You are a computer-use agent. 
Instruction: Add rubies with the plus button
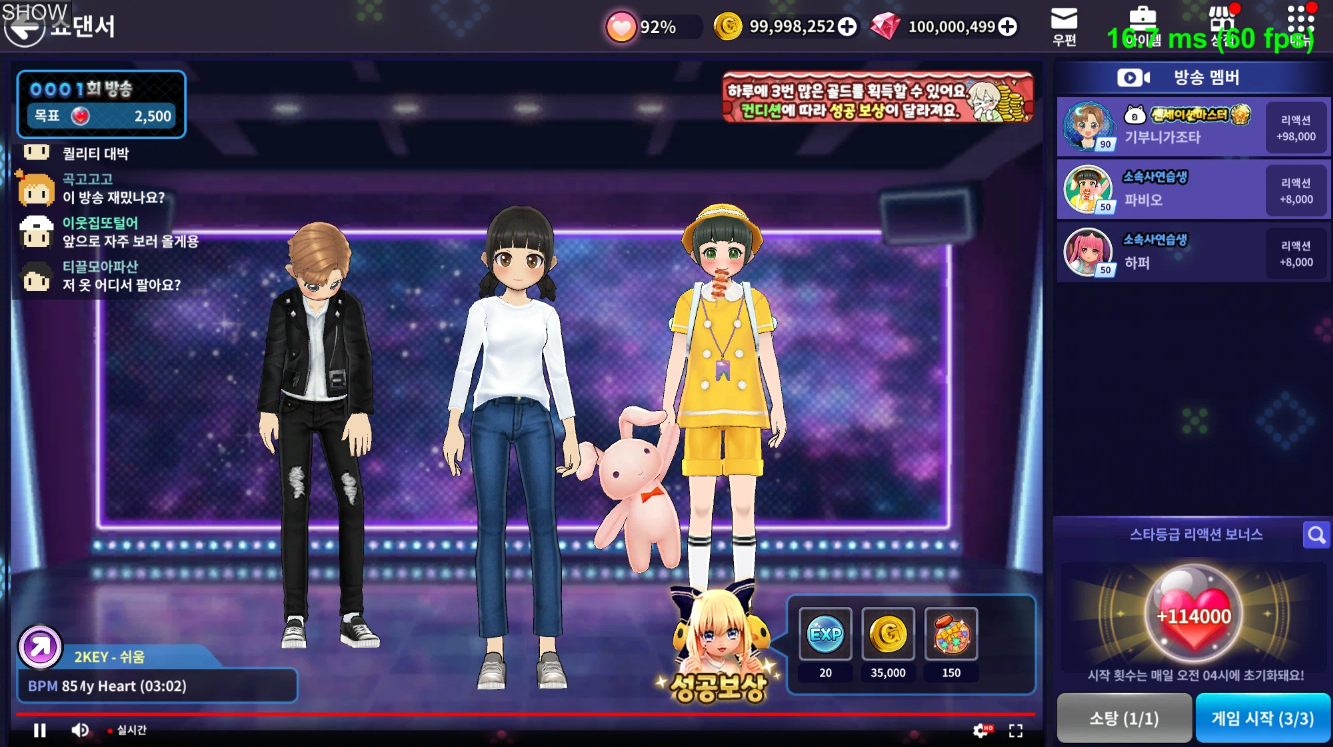pos(1007,27)
